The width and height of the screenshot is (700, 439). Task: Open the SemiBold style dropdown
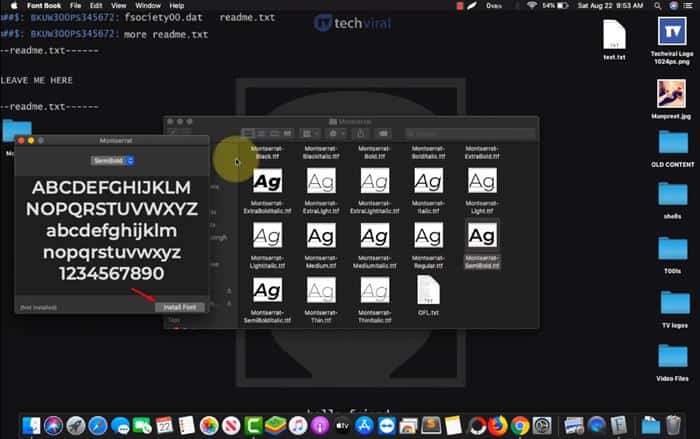point(112,161)
